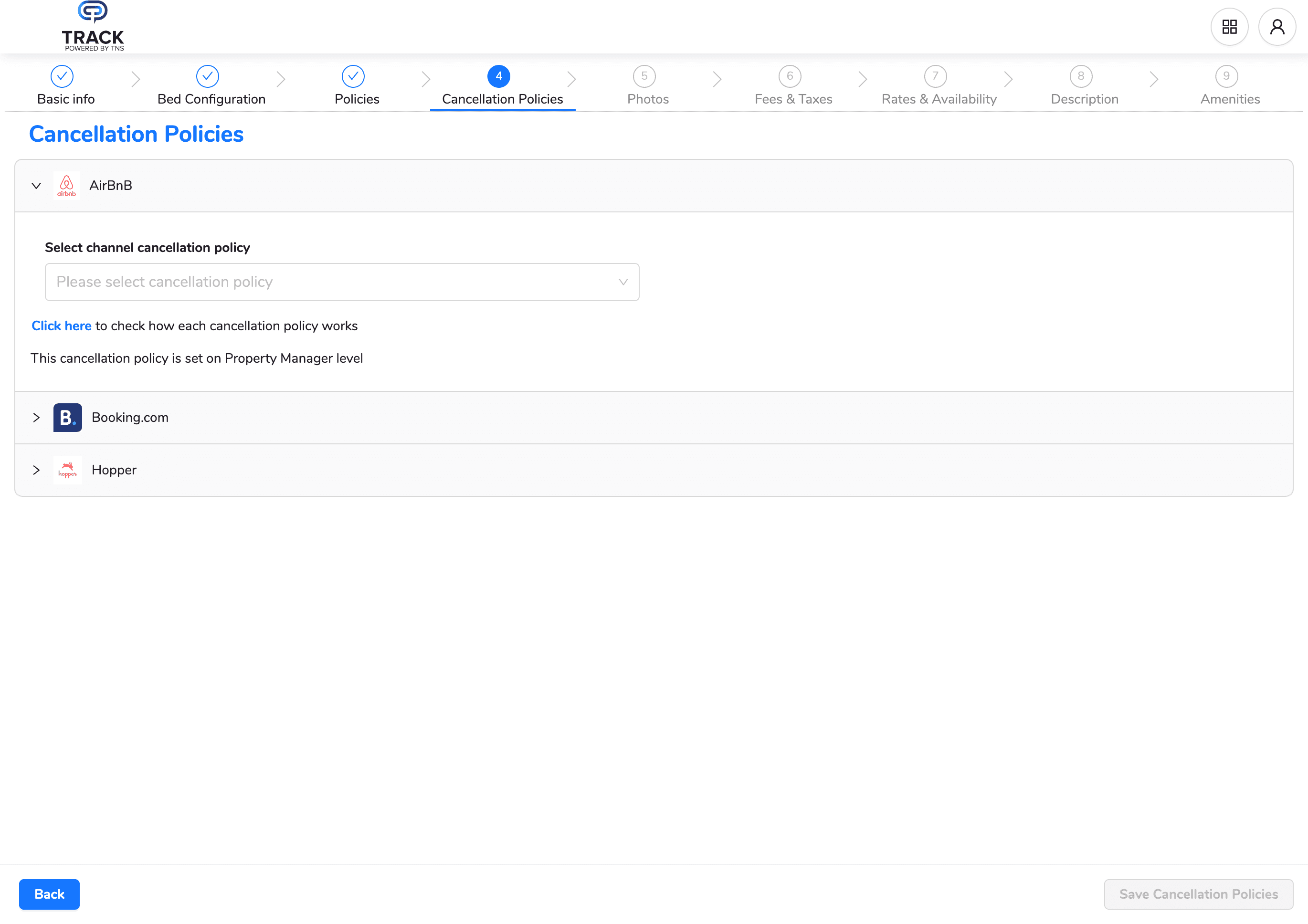Click step 6 Fees & Taxes circle

(x=790, y=76)
